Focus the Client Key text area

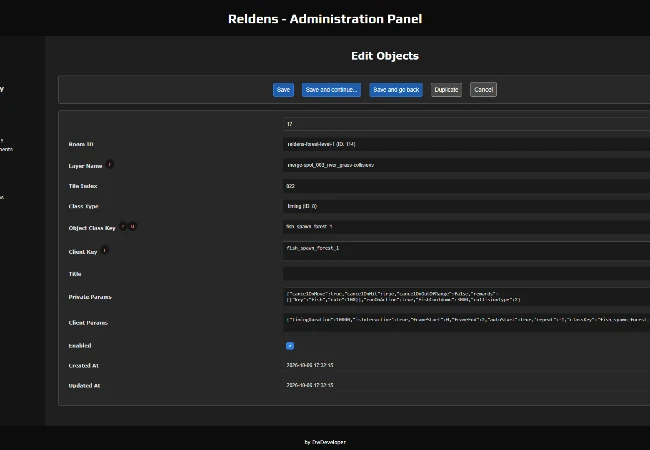tap(466, 251)
